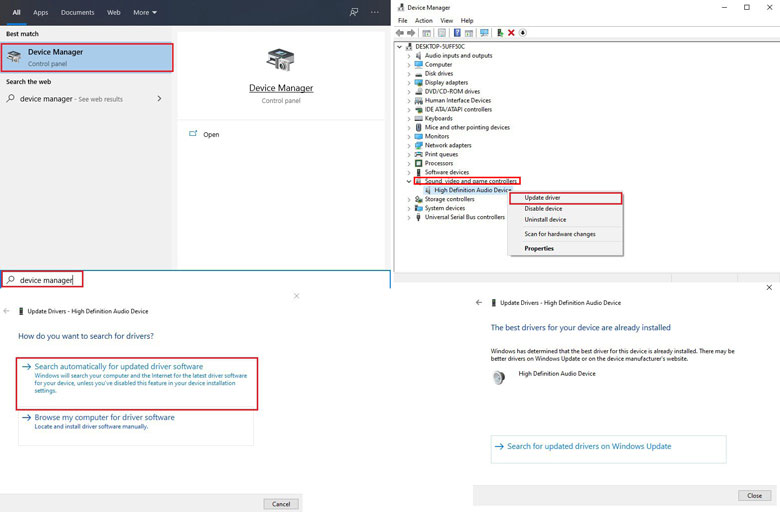Expand the Keyboards category
This screenshot has height=512, width=780.
(x=409, y=118)
